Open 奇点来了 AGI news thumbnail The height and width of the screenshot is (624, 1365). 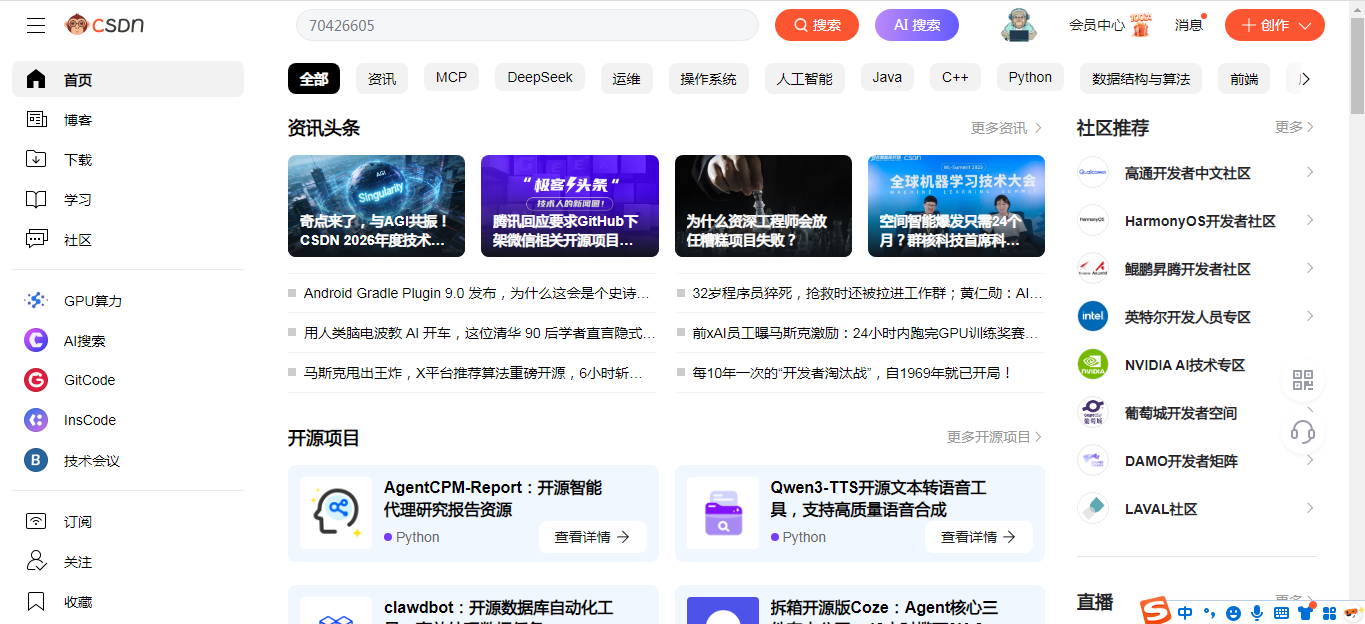[x=376, y=206]
